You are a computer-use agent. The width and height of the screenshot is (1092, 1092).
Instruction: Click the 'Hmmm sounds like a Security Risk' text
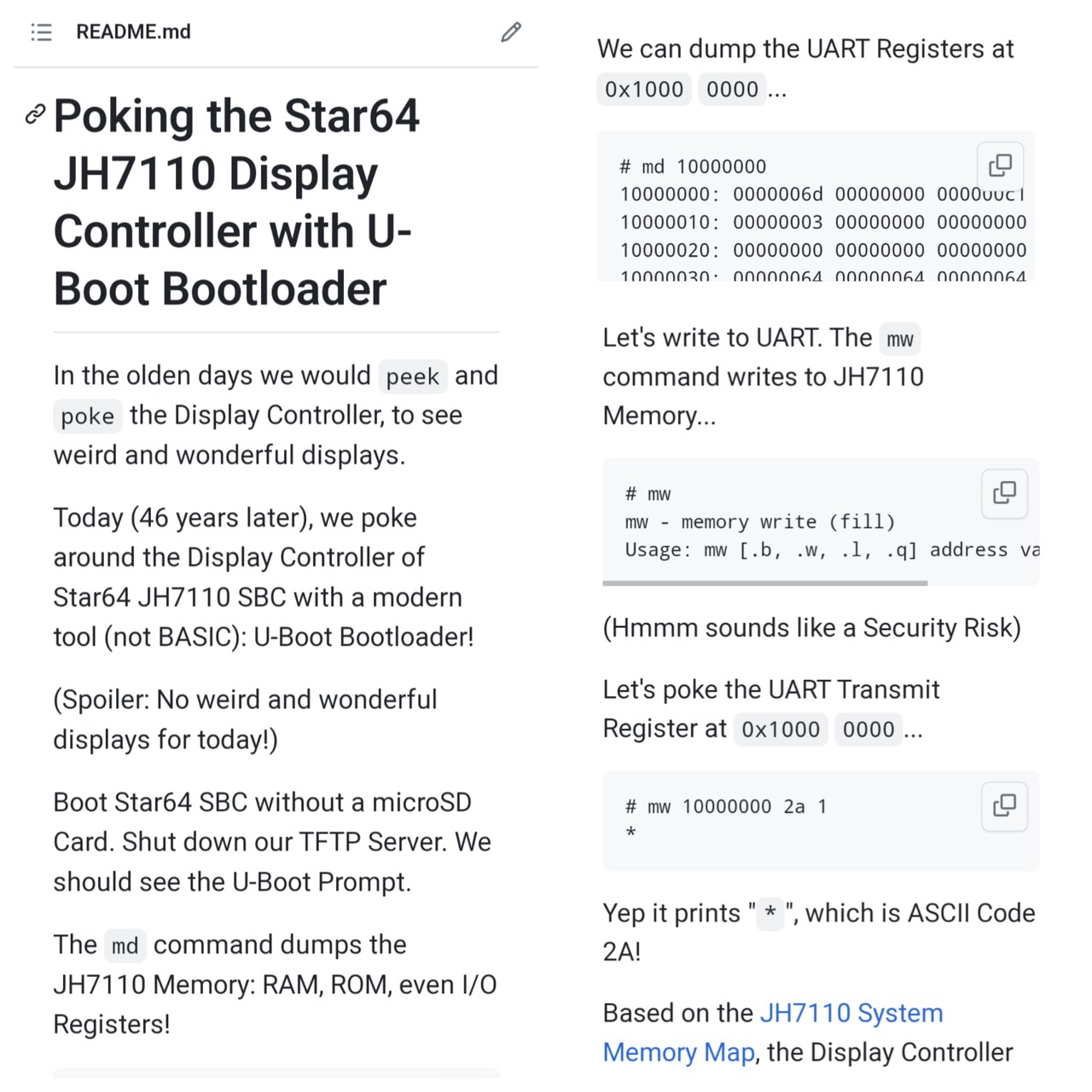(x=811, y=628)
